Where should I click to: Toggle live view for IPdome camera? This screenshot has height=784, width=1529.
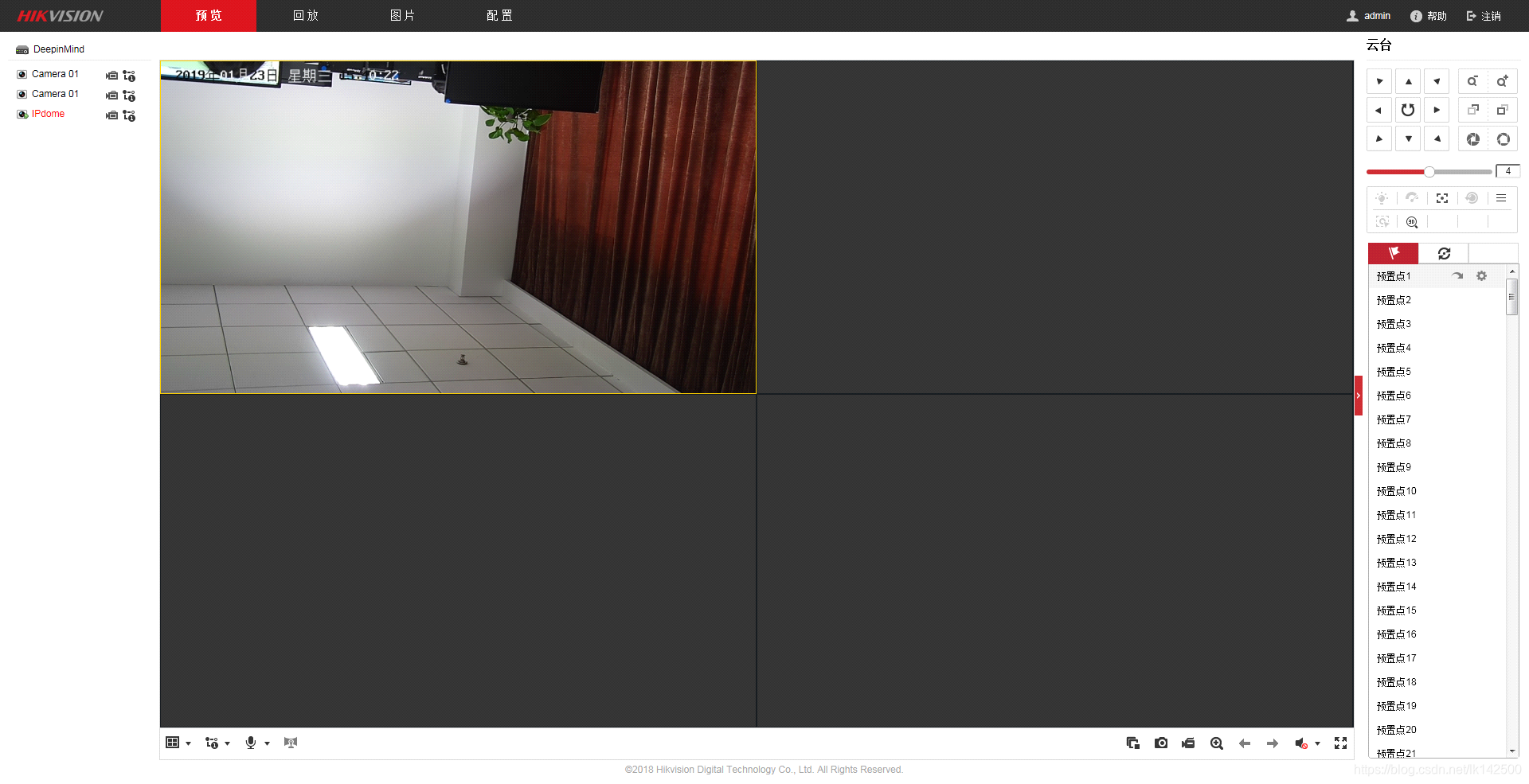[48, 114]
